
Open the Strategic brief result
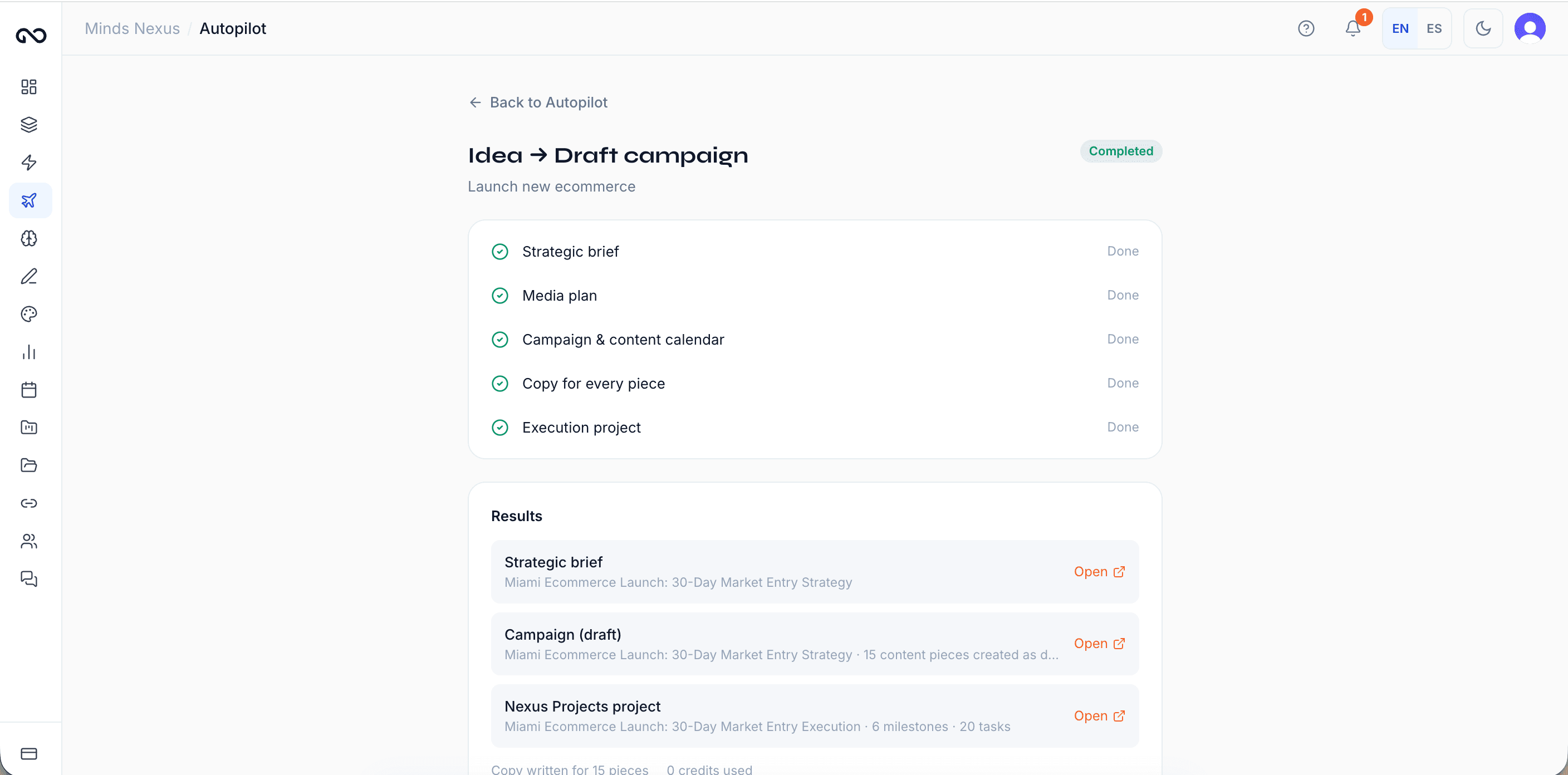point(1099,572)
